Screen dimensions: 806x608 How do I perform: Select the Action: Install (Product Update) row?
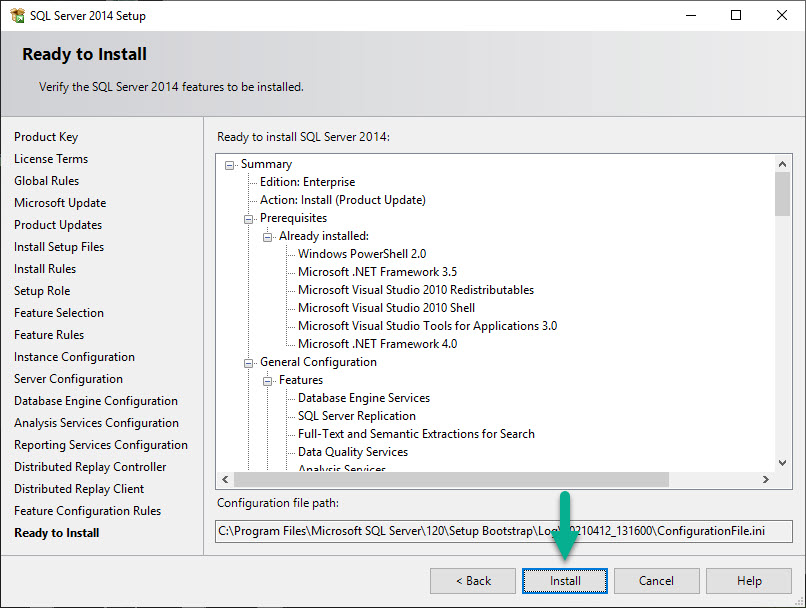[x=343, y=200]
